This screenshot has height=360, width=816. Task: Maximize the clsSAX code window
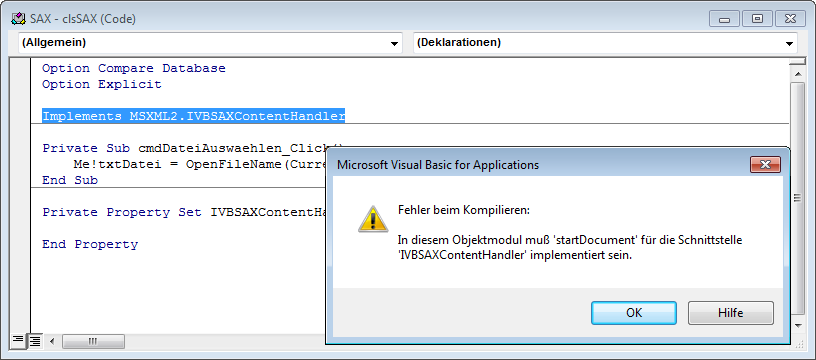[x=757, y=19]
